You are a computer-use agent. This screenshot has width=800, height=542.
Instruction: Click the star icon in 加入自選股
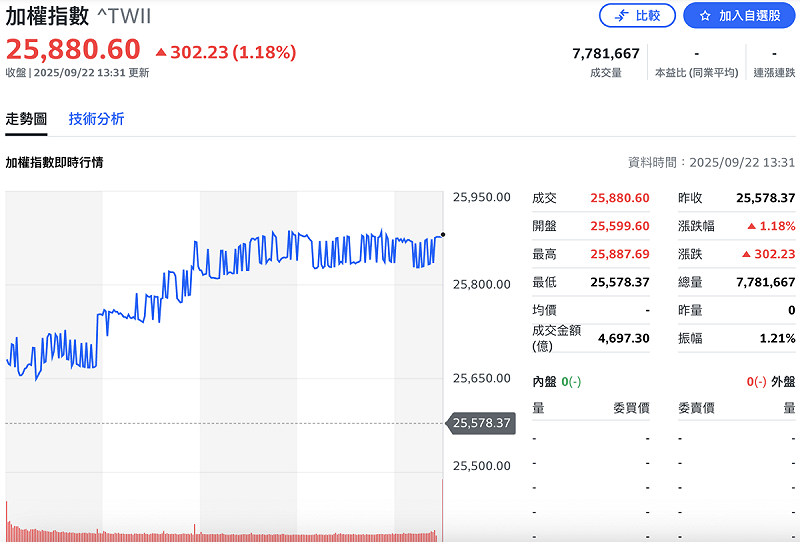pyautogui.click(x=705, y=16)
